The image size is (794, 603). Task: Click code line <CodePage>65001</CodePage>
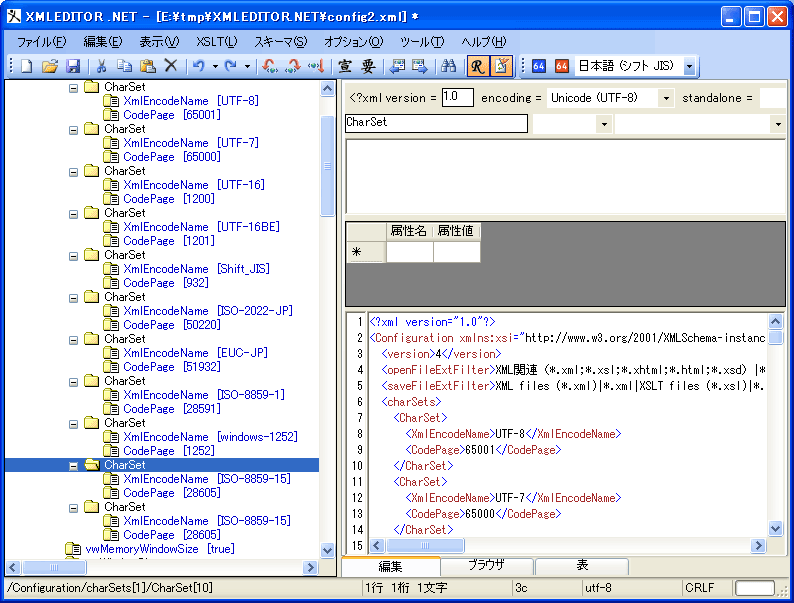[x=483, y=450]
